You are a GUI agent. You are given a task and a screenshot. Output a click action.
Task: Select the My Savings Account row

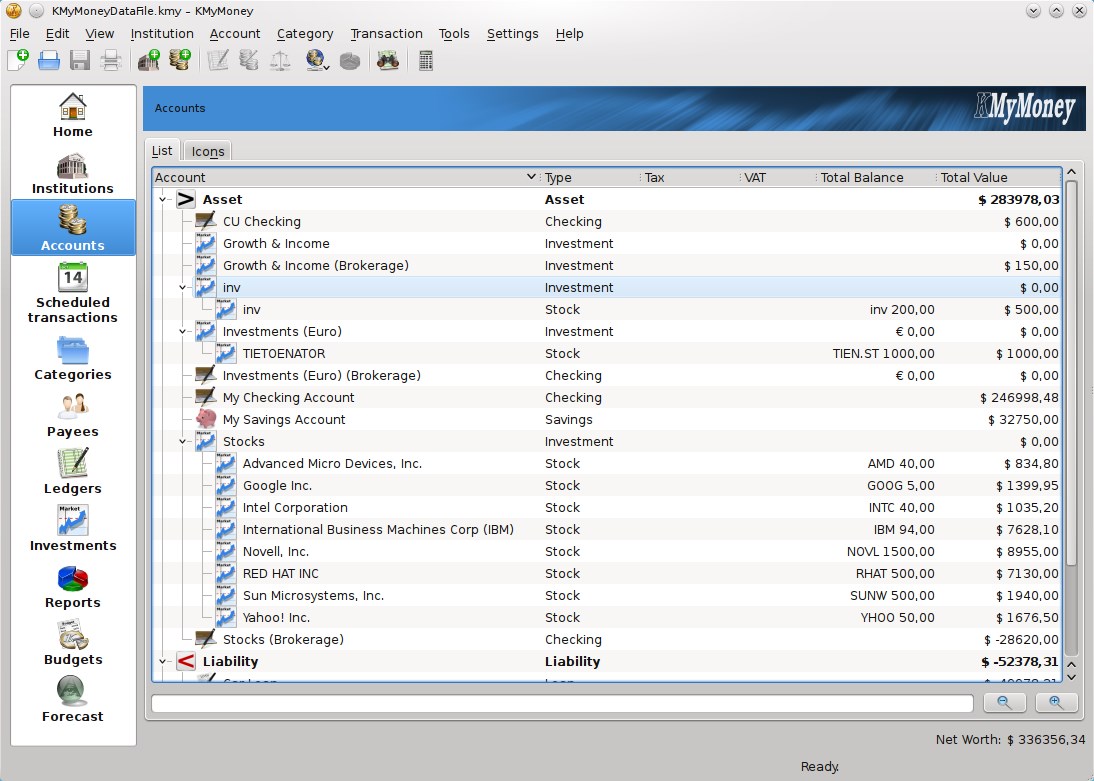click(607, 419)
